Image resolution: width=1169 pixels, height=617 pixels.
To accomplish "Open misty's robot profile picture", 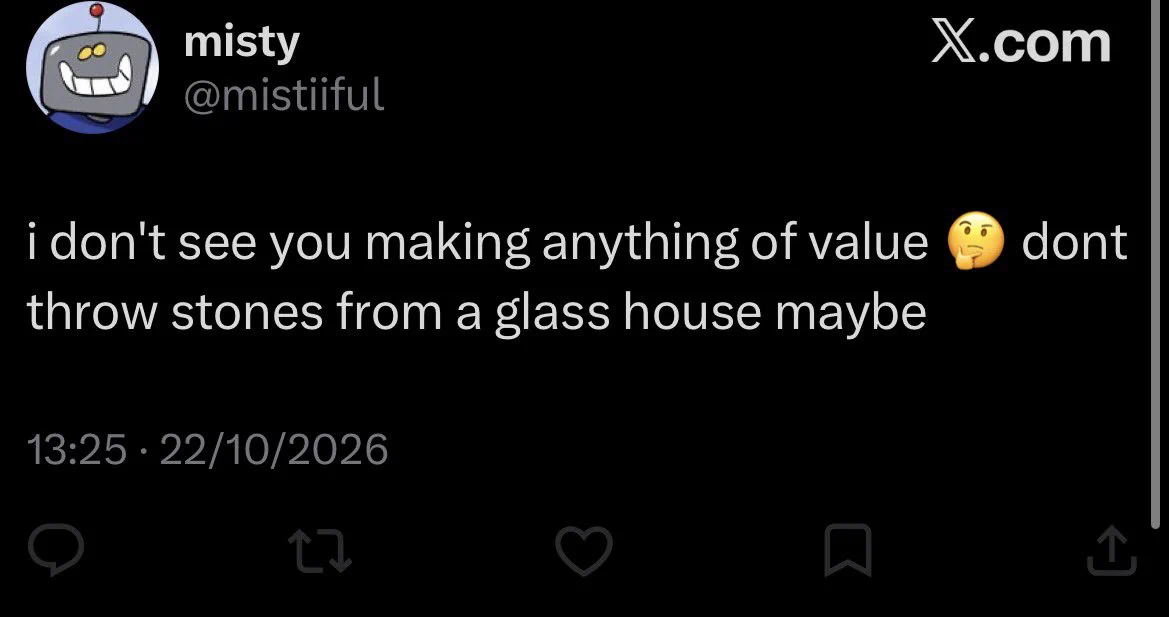I will coord(92,67).
